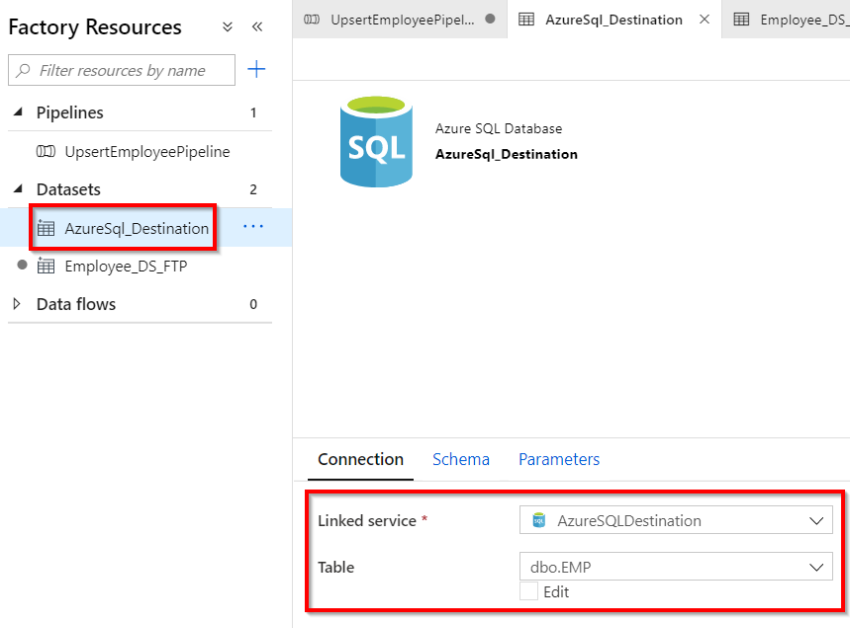Click the dataset icon beside Employee_DS_FTP
Viewport: 850px width, 628px height.
(x=47, y=266)
